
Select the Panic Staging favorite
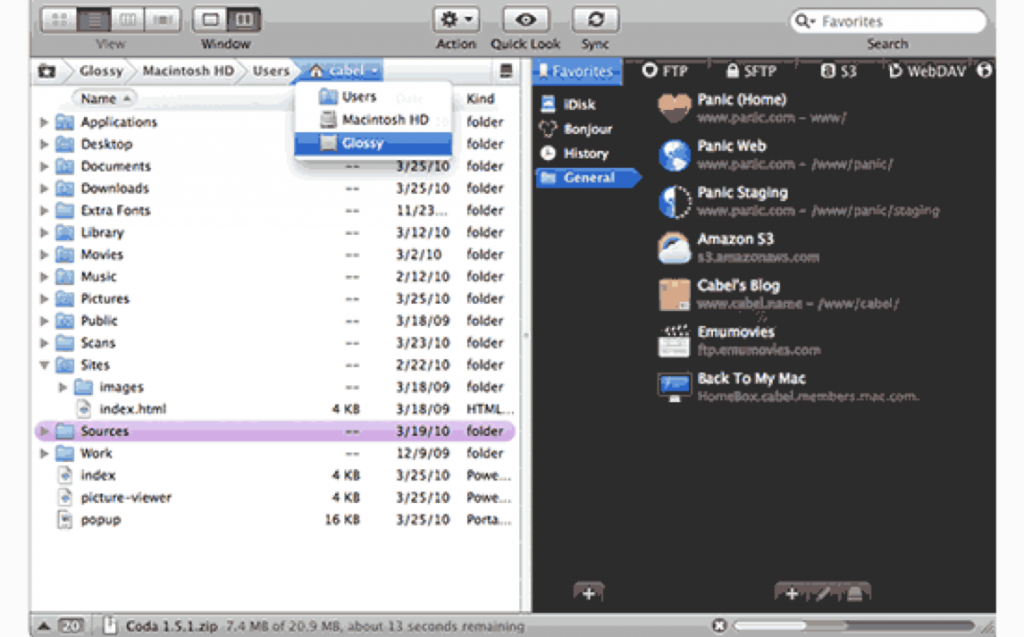point(798,201)
